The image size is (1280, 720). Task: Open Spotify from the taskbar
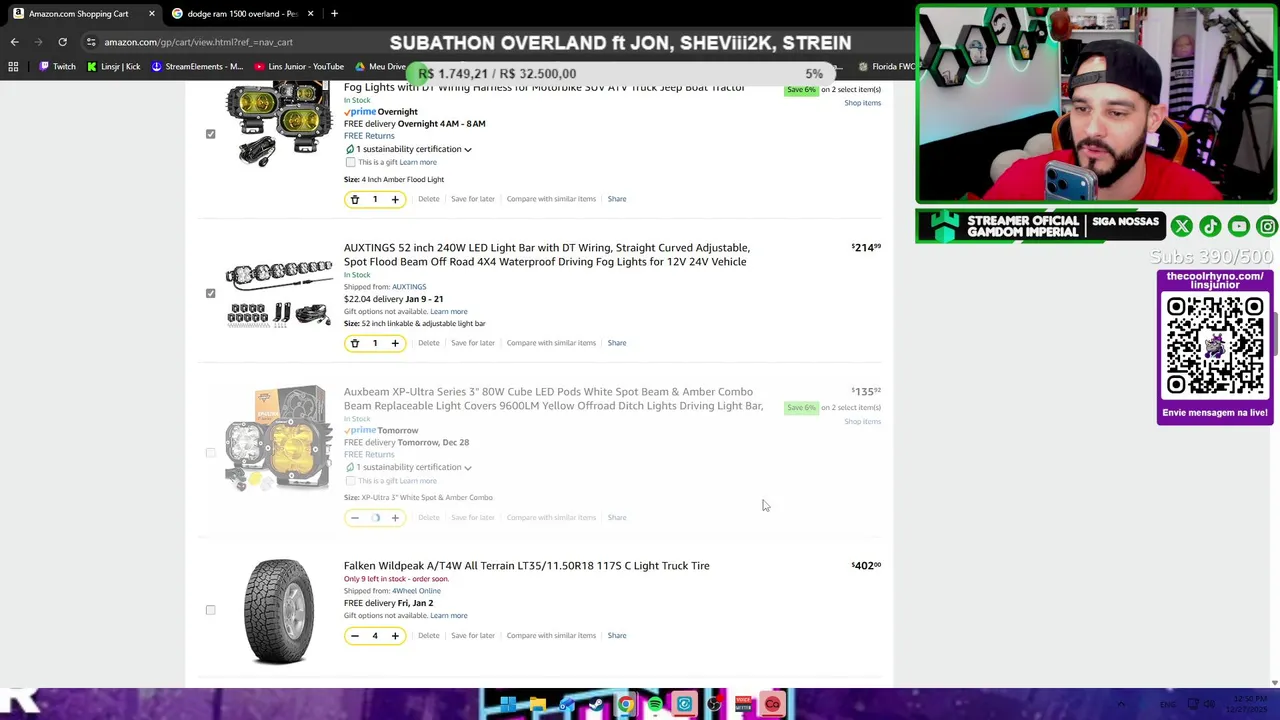point(655,705)
